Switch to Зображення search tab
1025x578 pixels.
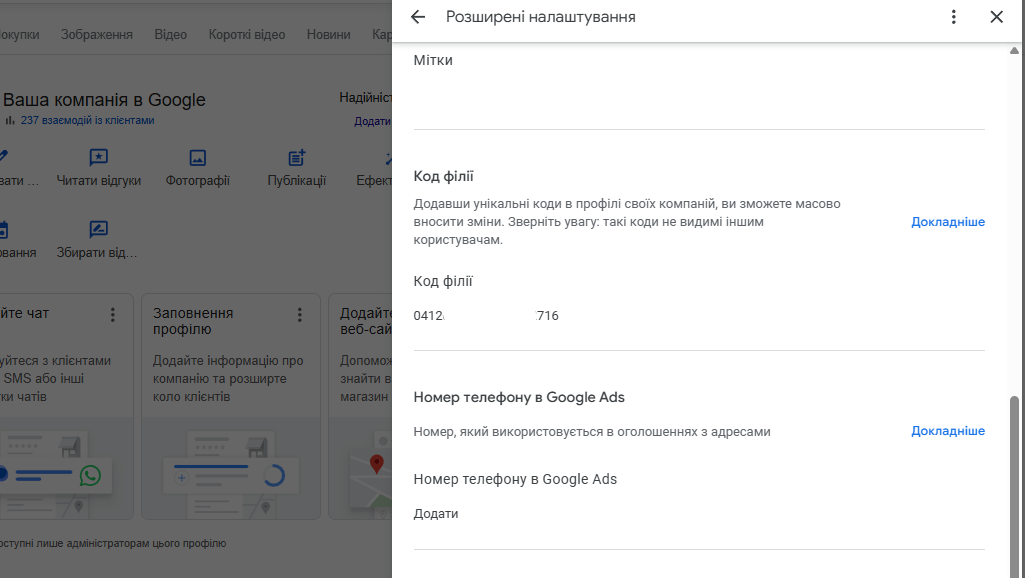pos(97,35)
